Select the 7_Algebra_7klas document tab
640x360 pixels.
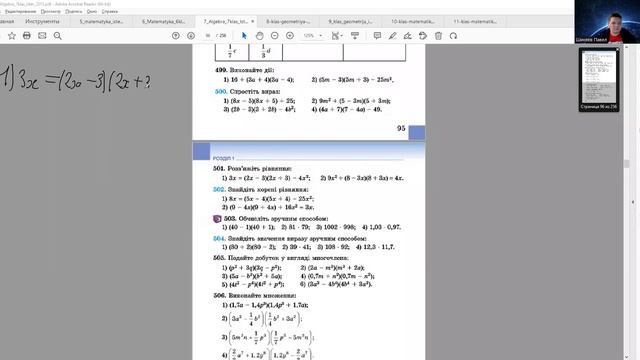(x=225, y=21)
